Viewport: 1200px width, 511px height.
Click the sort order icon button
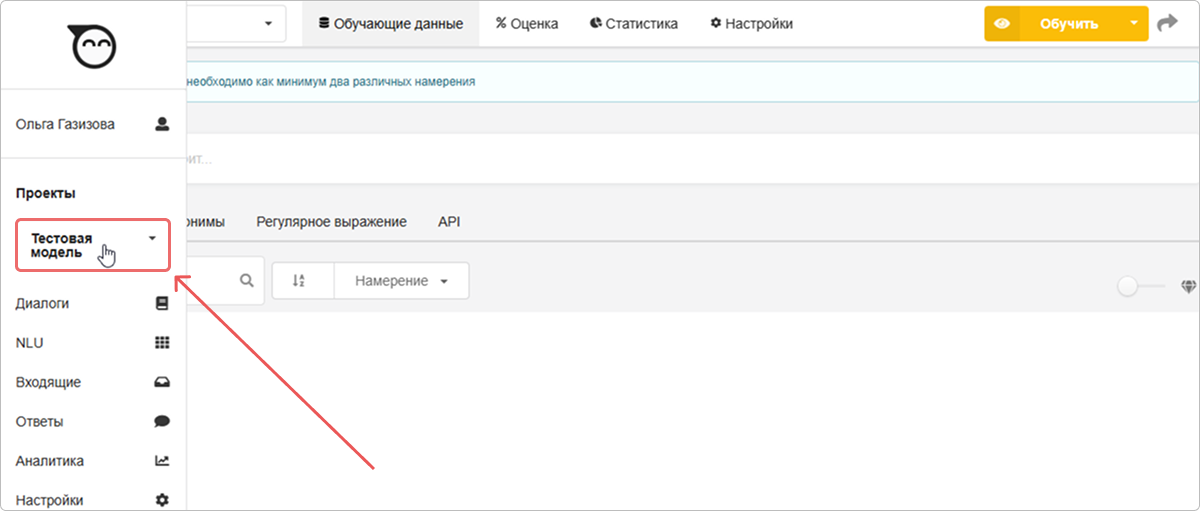302,281
